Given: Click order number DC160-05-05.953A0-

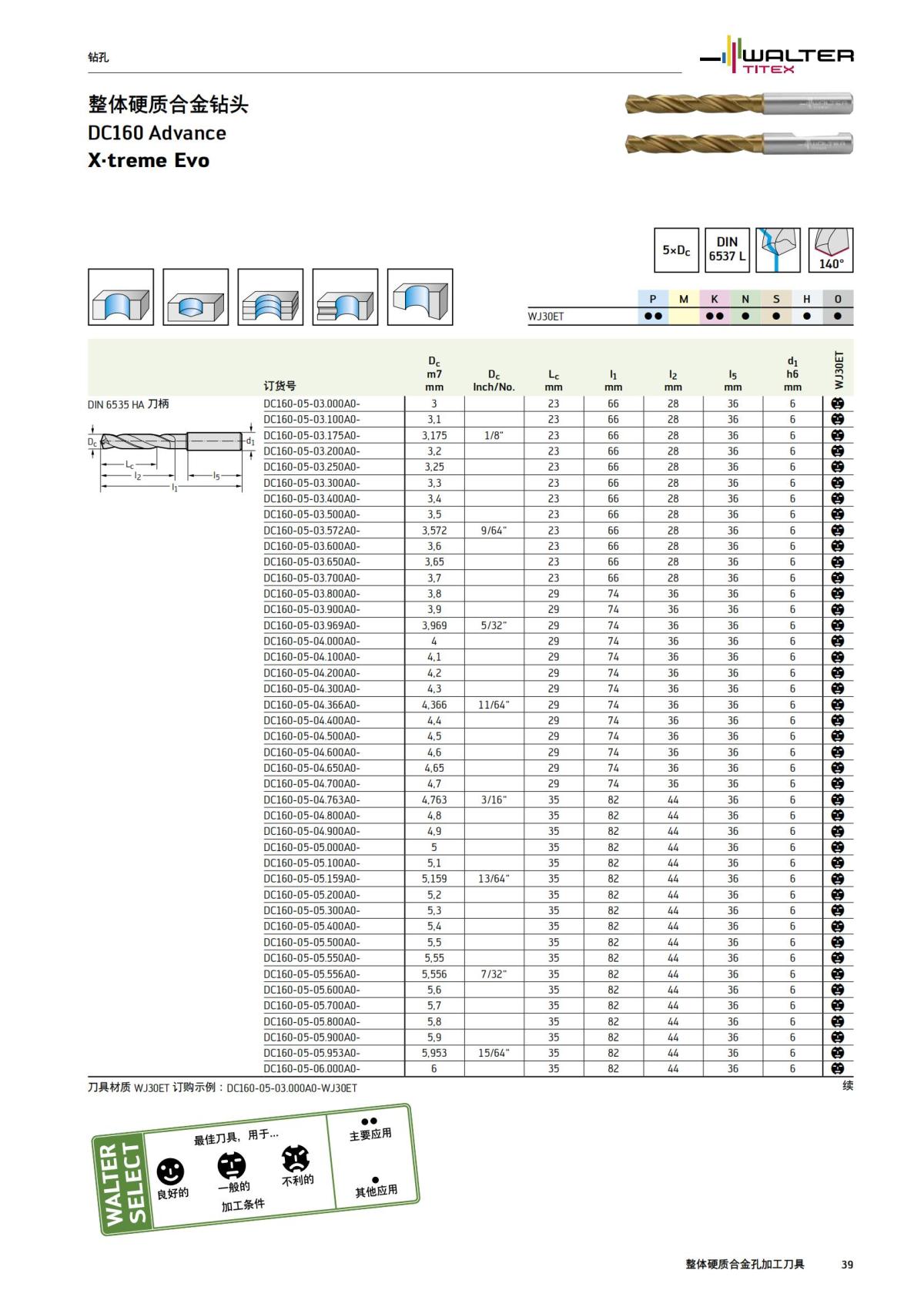Looking at the screenshot, I should pyautogui.click(x=312, y=1053).
